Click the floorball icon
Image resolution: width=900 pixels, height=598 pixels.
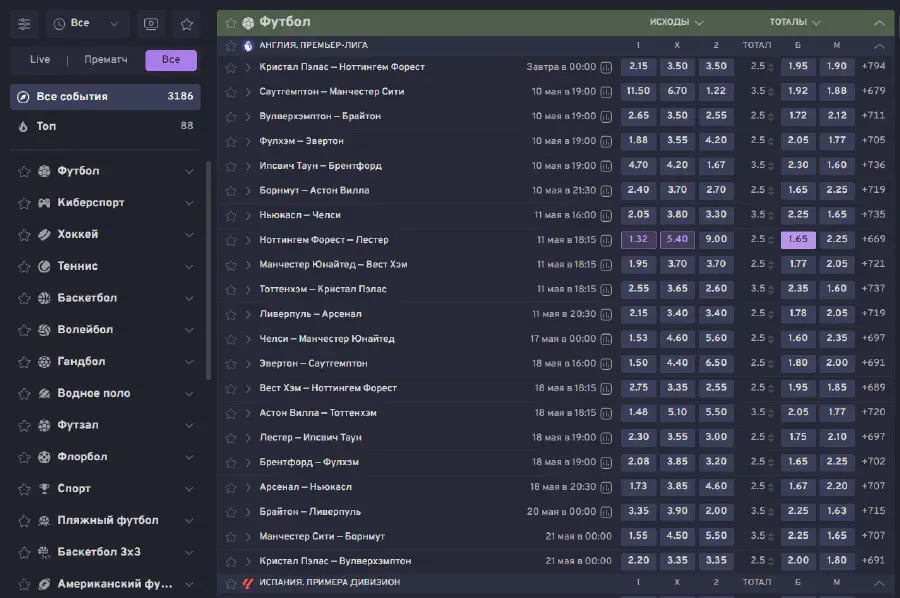point(44,457)
